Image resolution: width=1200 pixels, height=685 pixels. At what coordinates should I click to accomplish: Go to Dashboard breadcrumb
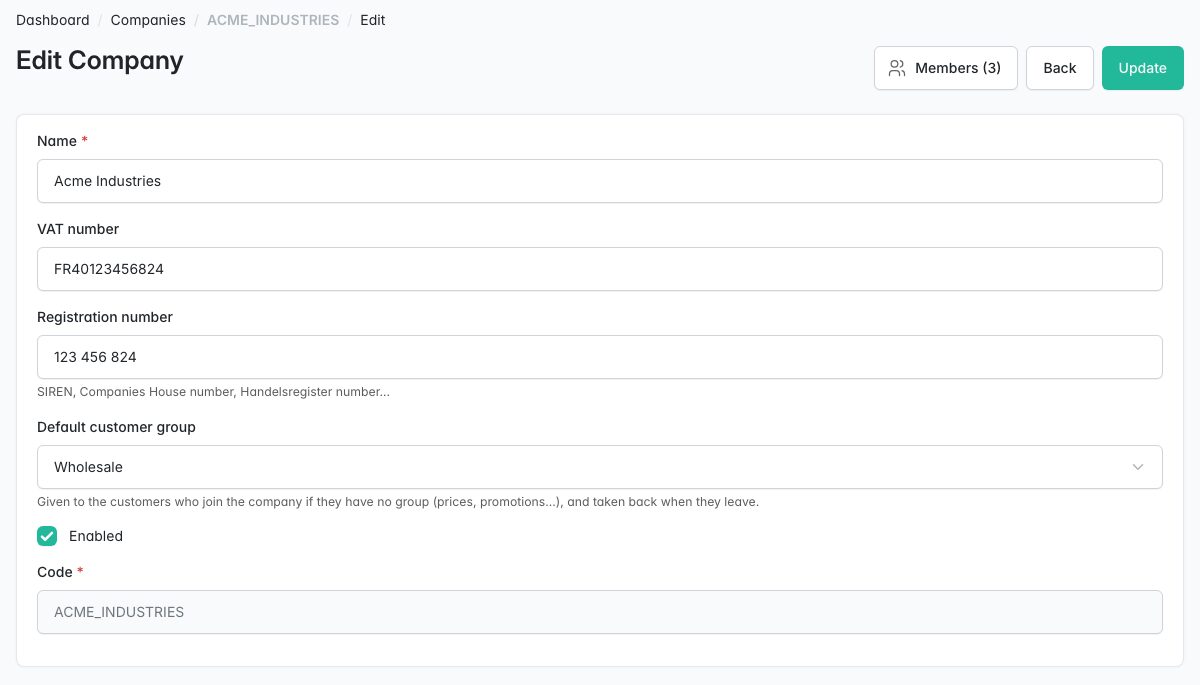point(53,20)
